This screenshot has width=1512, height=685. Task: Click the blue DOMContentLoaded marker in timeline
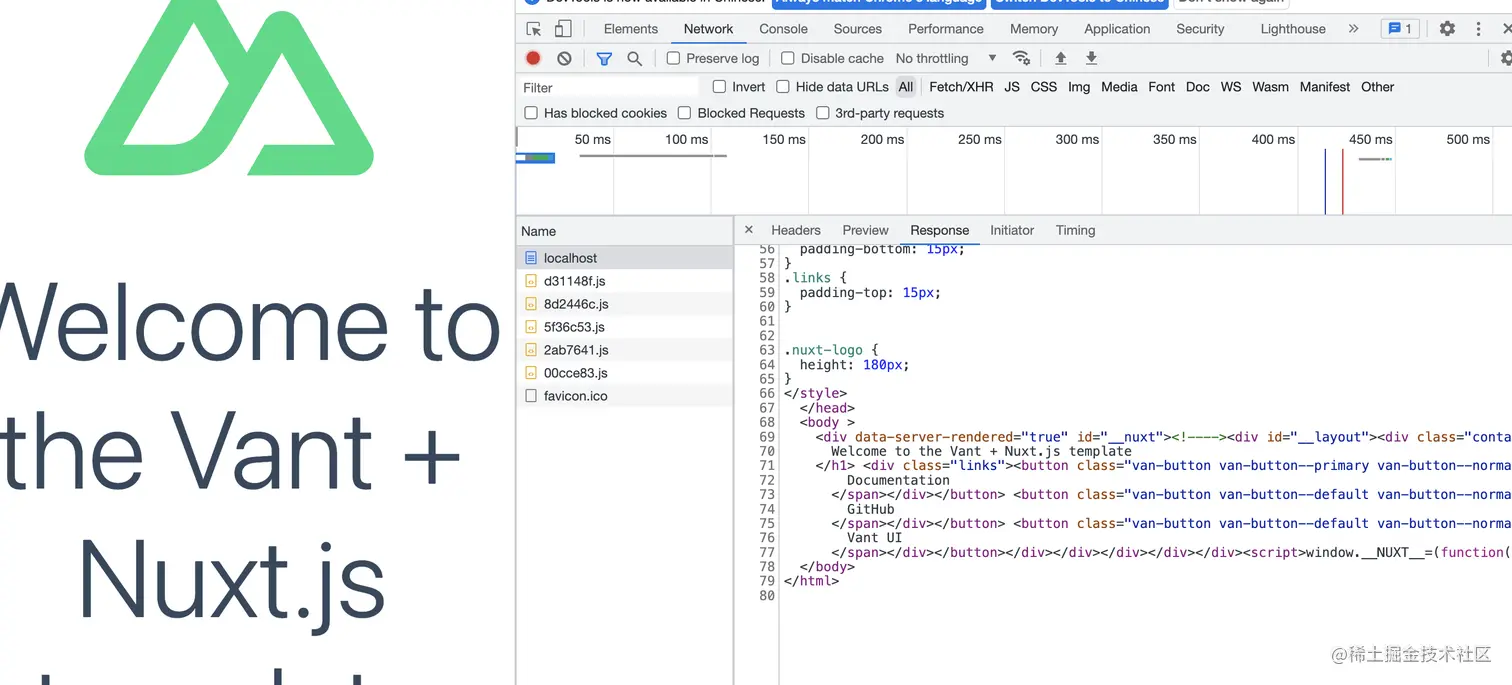click(x=1325, y=181)
